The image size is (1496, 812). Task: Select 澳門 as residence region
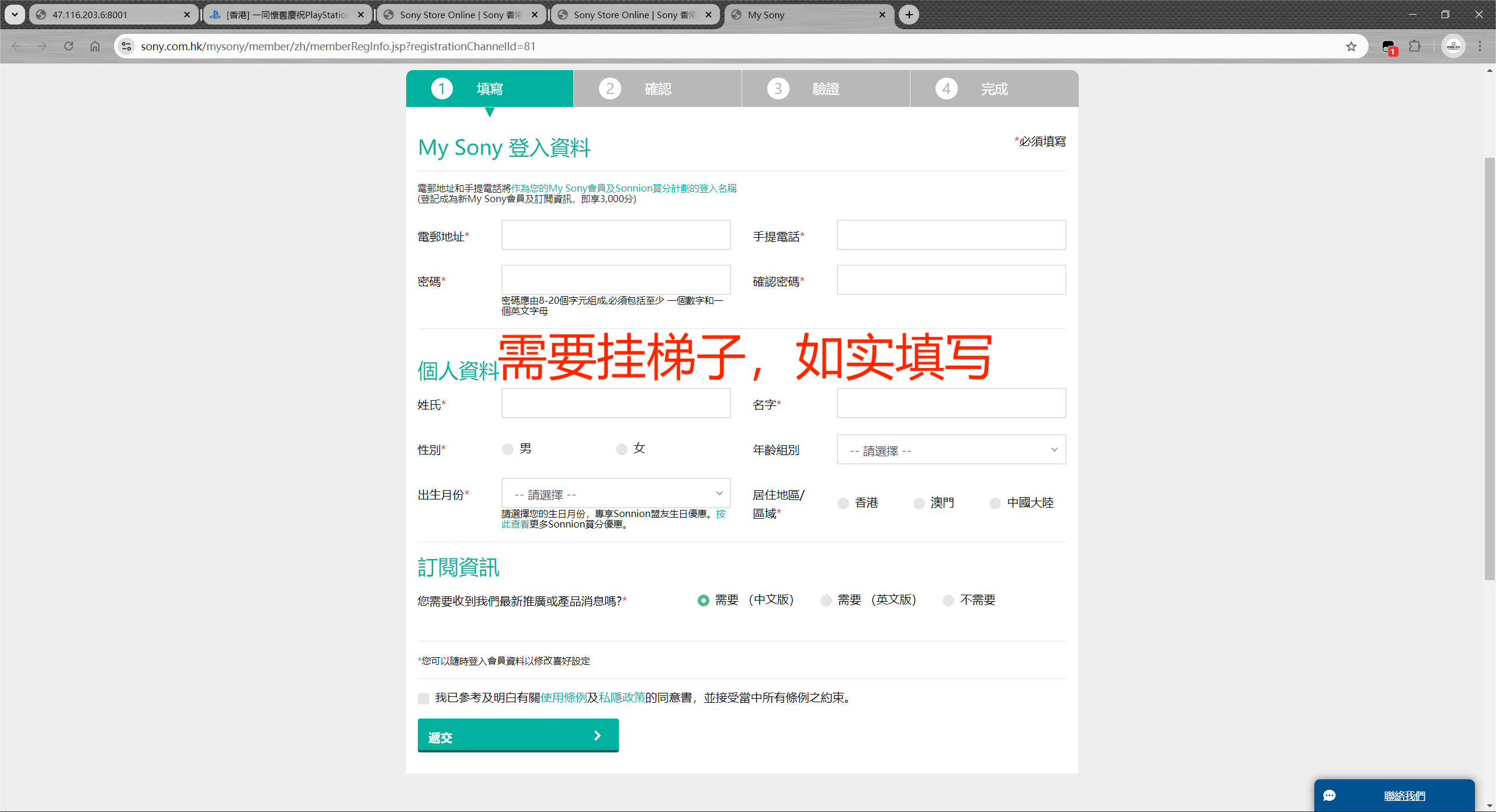click(919, 503)
